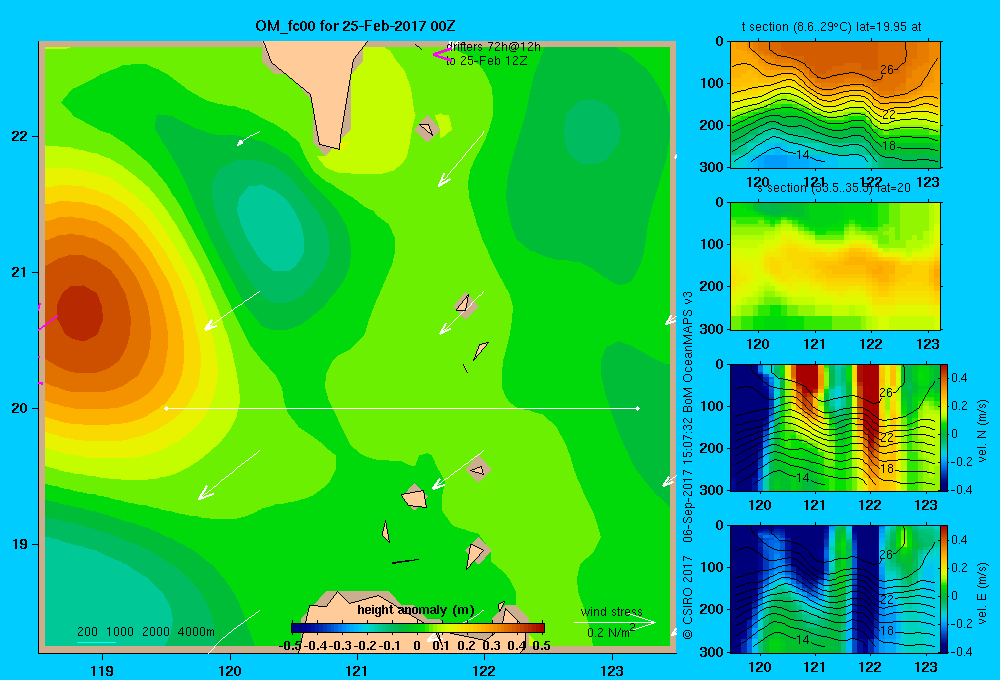The width and height of the screenshot is (1000, 680).
Task: Click longitude label 120 on the main map
Action: pyautogui.click(x=230, y=670)
